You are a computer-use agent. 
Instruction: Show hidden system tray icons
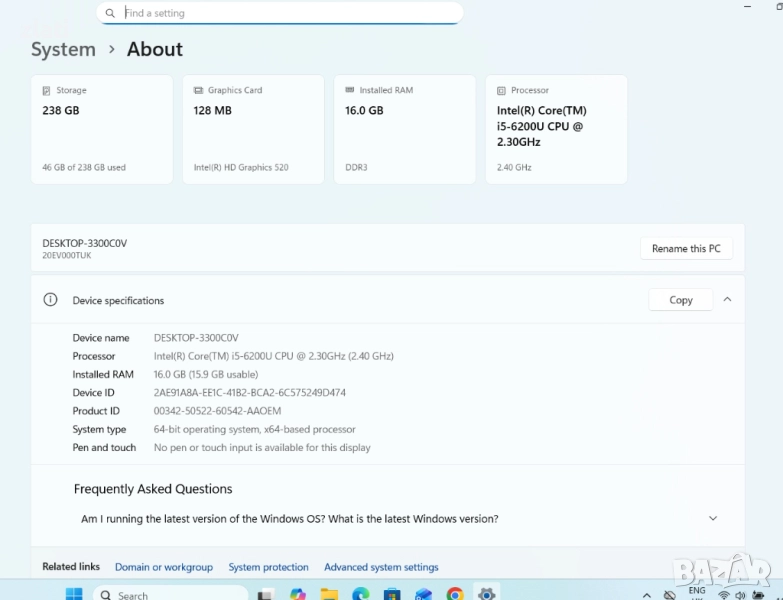(x=646, y=595)
